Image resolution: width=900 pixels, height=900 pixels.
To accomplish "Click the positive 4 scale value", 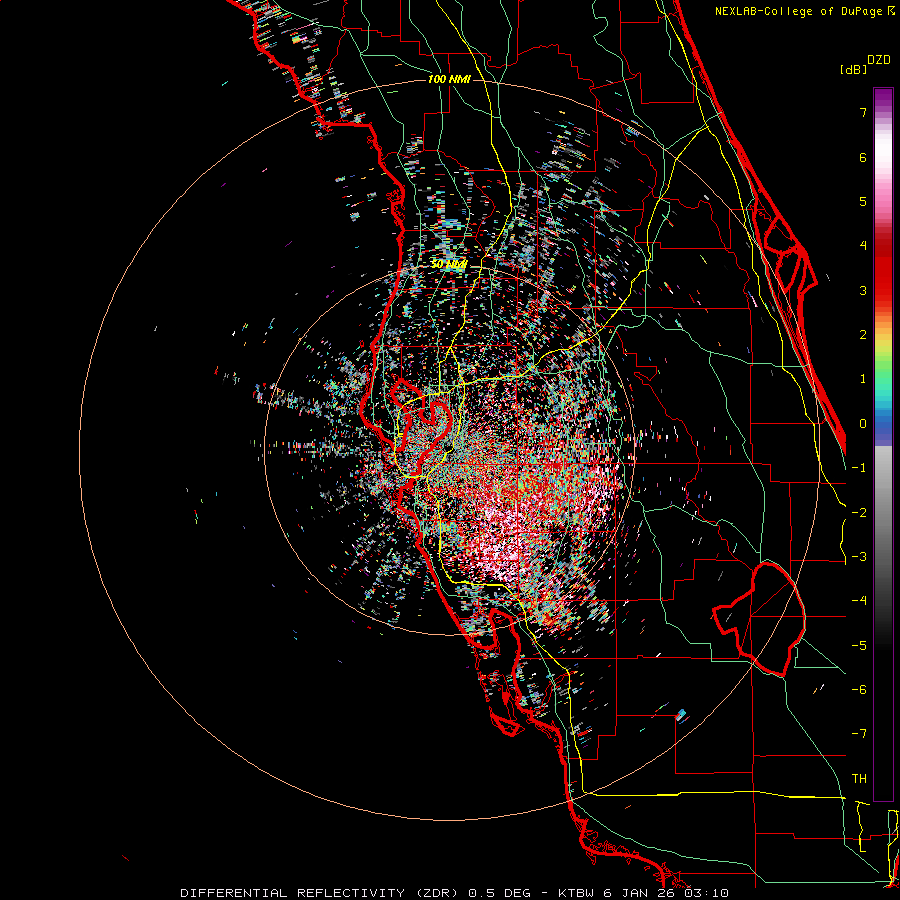I will (x=863, y=246).
